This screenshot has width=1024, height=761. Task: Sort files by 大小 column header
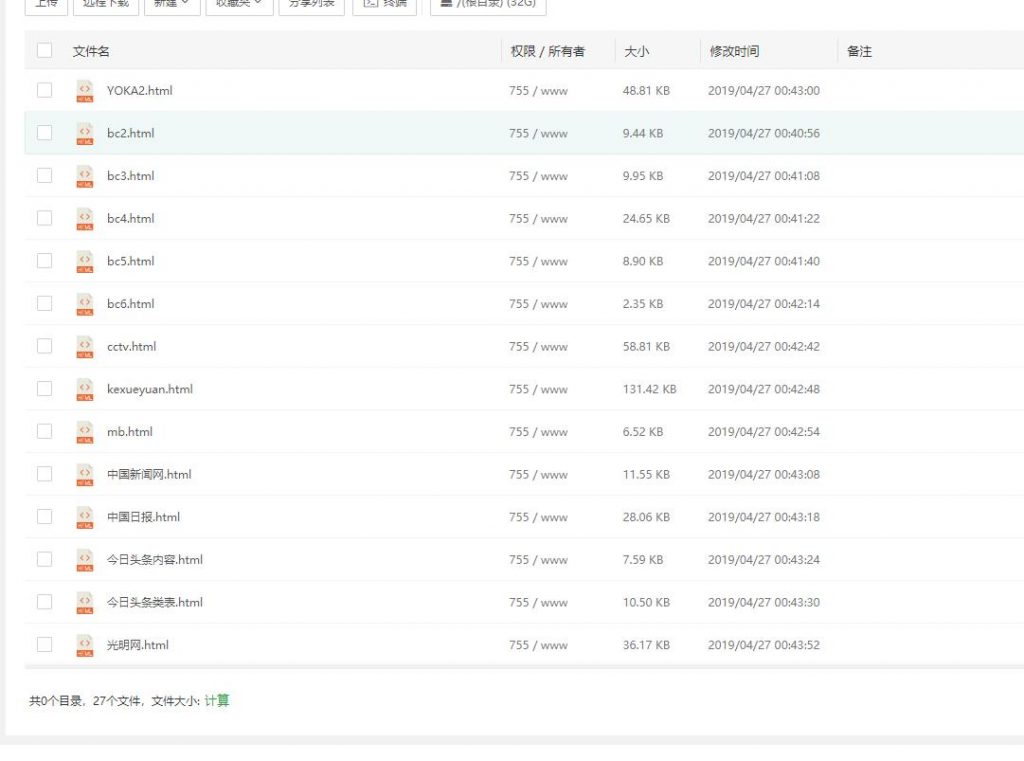(636, 51)
